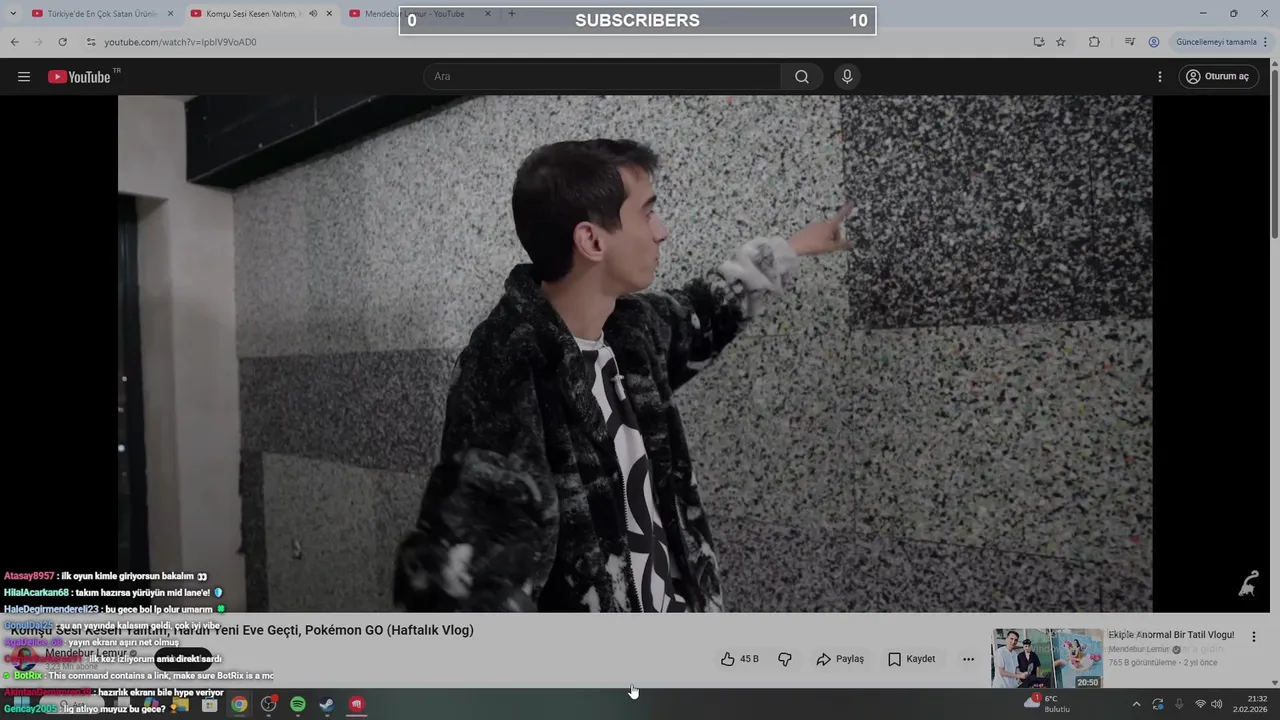The image size is (1280, 720).
Task: Expand the hidden system tray icons chevron
Action: pyautogui.click(x=1136, y=704)
